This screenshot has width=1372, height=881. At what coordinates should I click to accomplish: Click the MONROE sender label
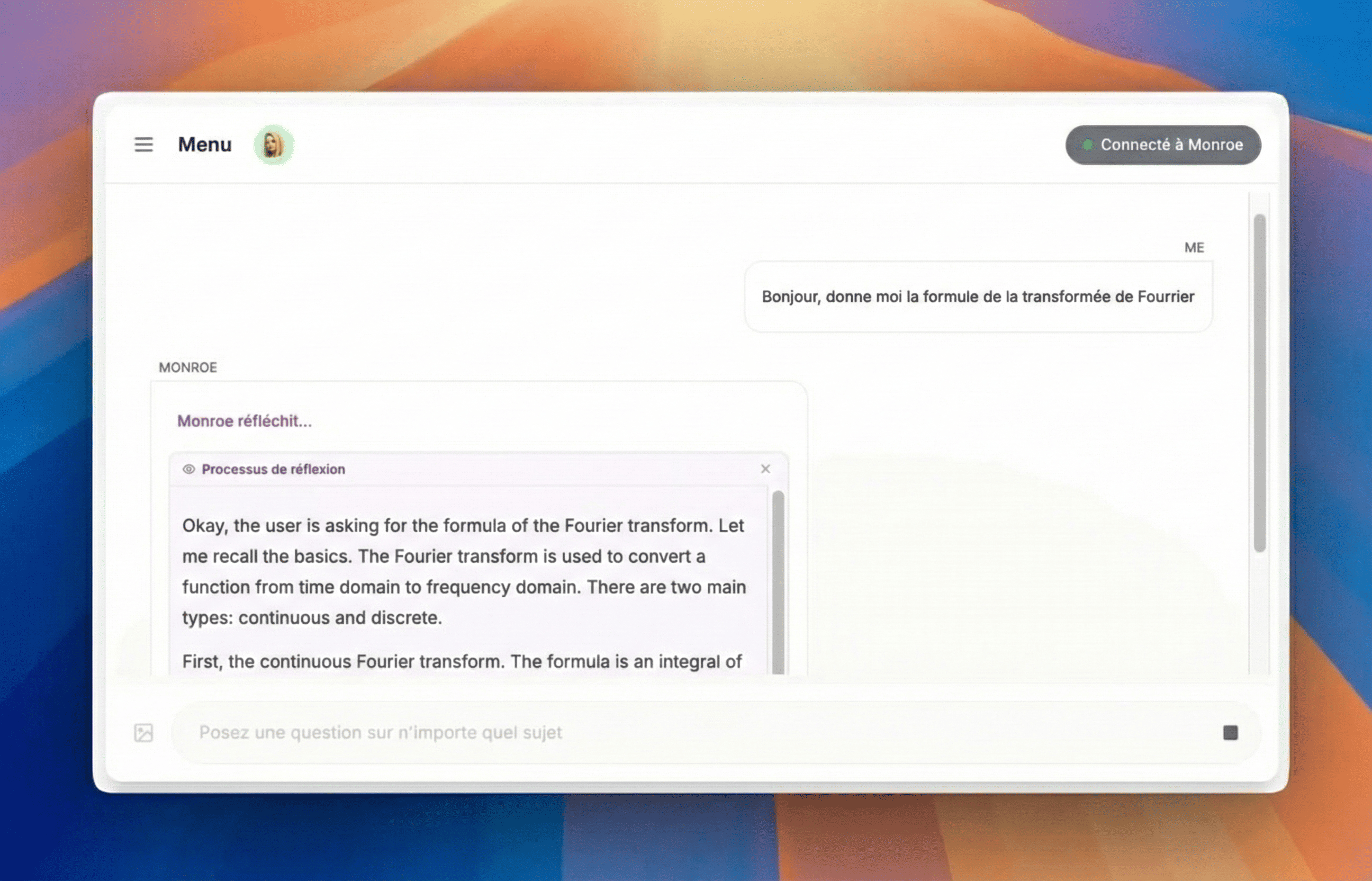click(x=187, y=367)
